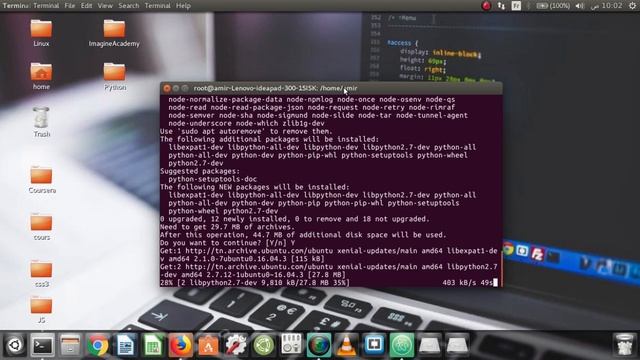Open the globe dock icon
640x360 pixels.
pos(319,345)
